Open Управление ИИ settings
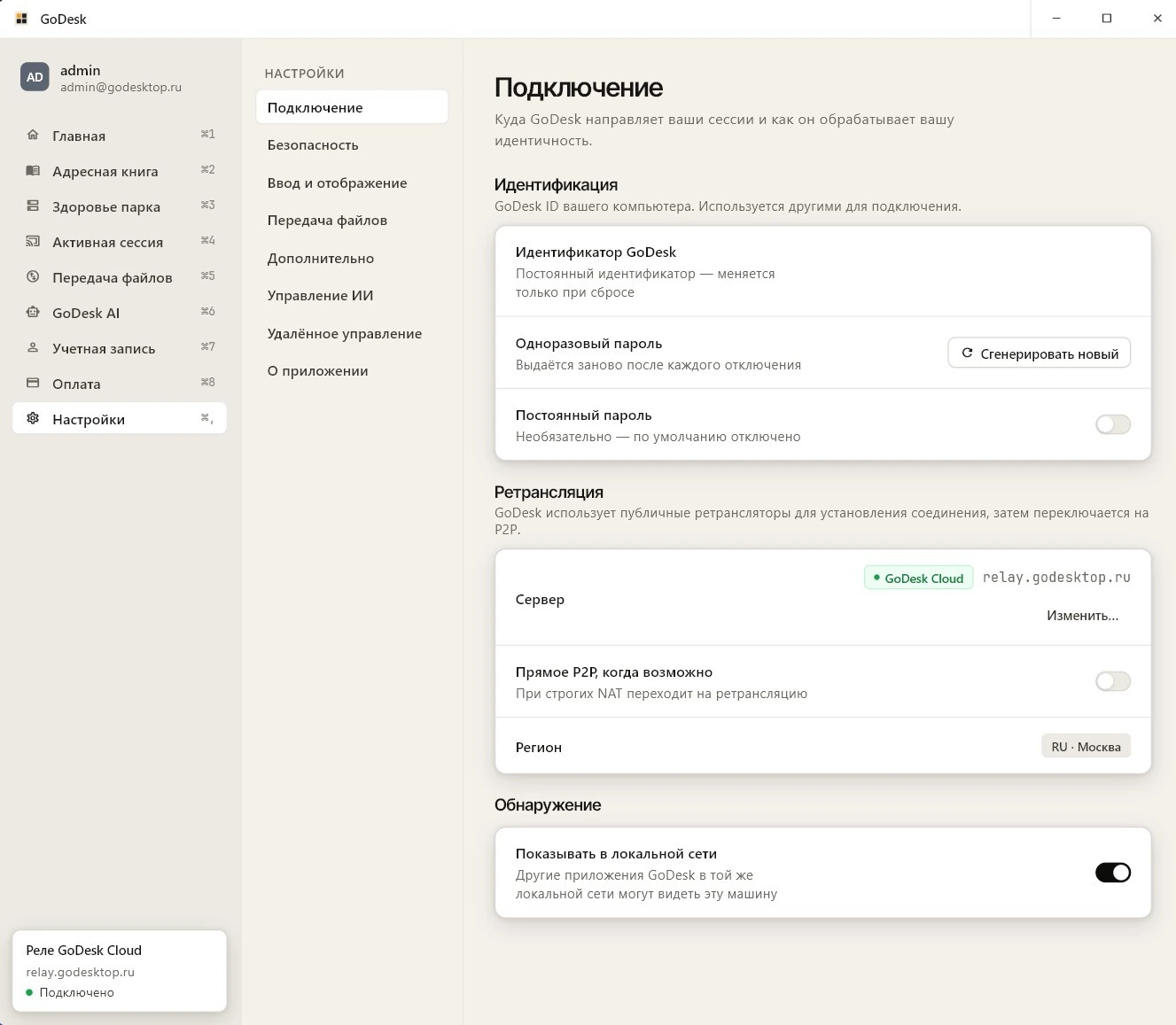 coord(352,296)
